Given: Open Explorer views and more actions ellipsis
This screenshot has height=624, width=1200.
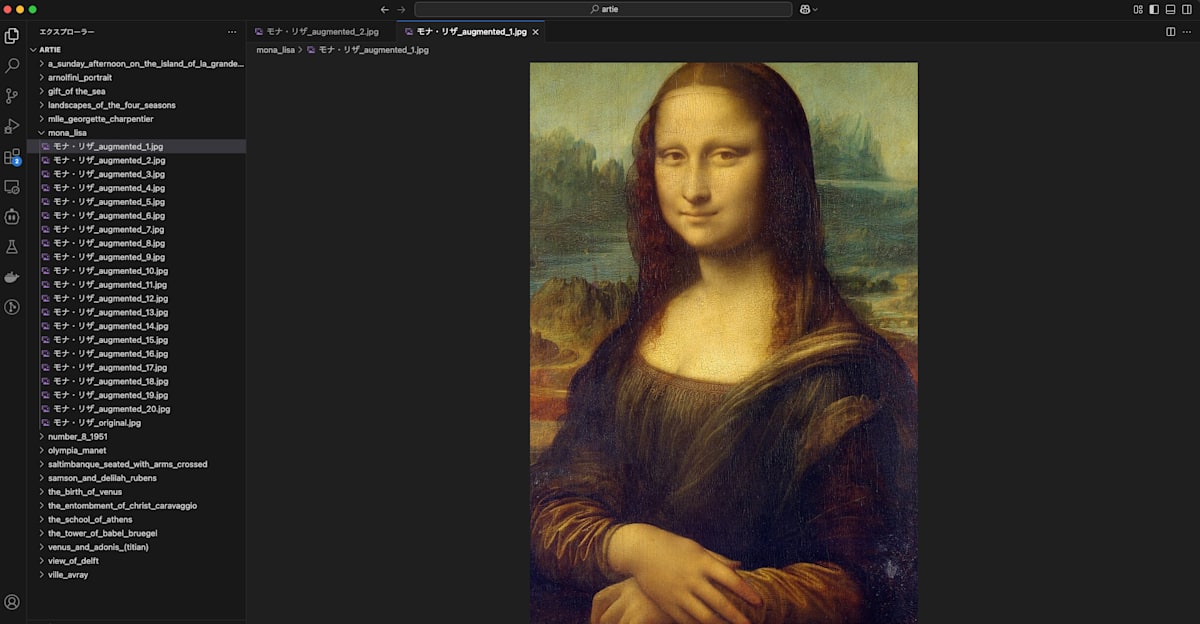Looking at the screenshot, I should coord(232,32).
